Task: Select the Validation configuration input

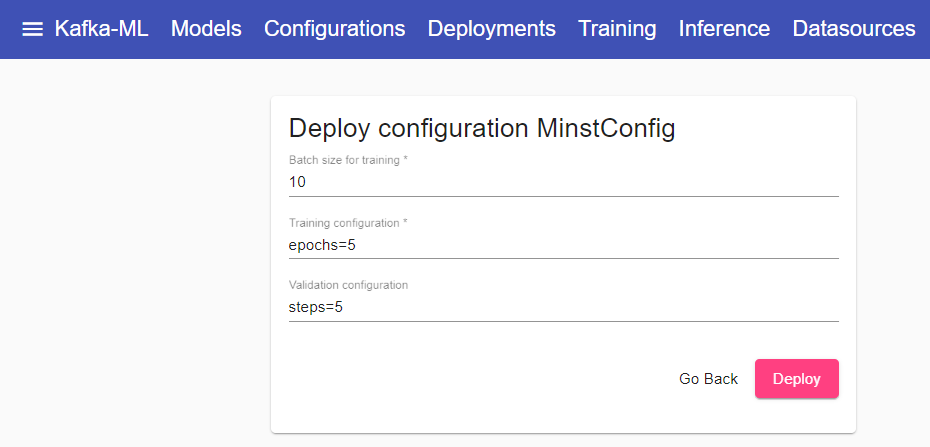Action: [563, 308]
